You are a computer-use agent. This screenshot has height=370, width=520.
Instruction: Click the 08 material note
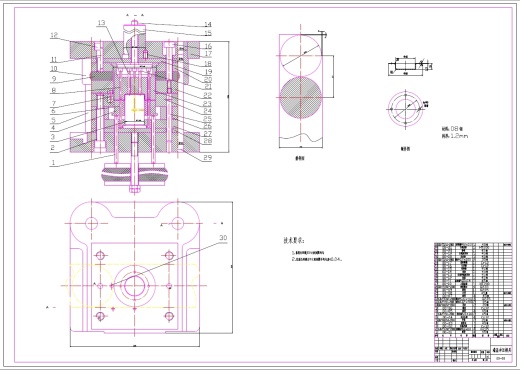(x=452, y=128)
